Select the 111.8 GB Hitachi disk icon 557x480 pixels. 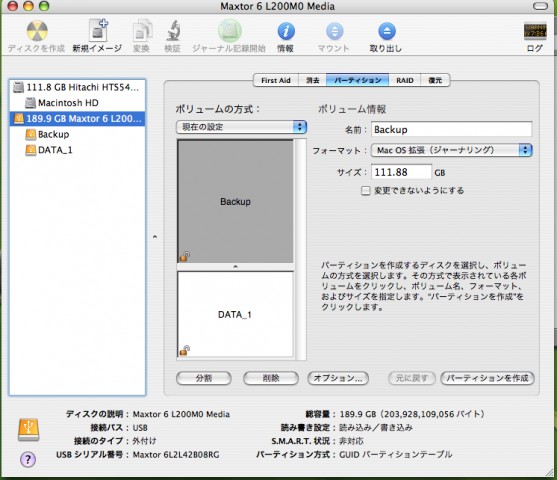(x=18, y=87)
